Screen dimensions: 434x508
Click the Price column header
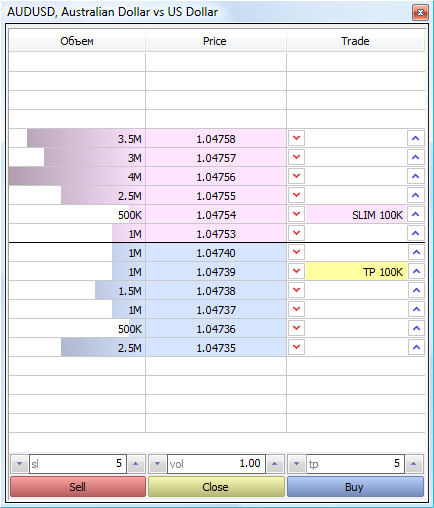click(216, 41)
